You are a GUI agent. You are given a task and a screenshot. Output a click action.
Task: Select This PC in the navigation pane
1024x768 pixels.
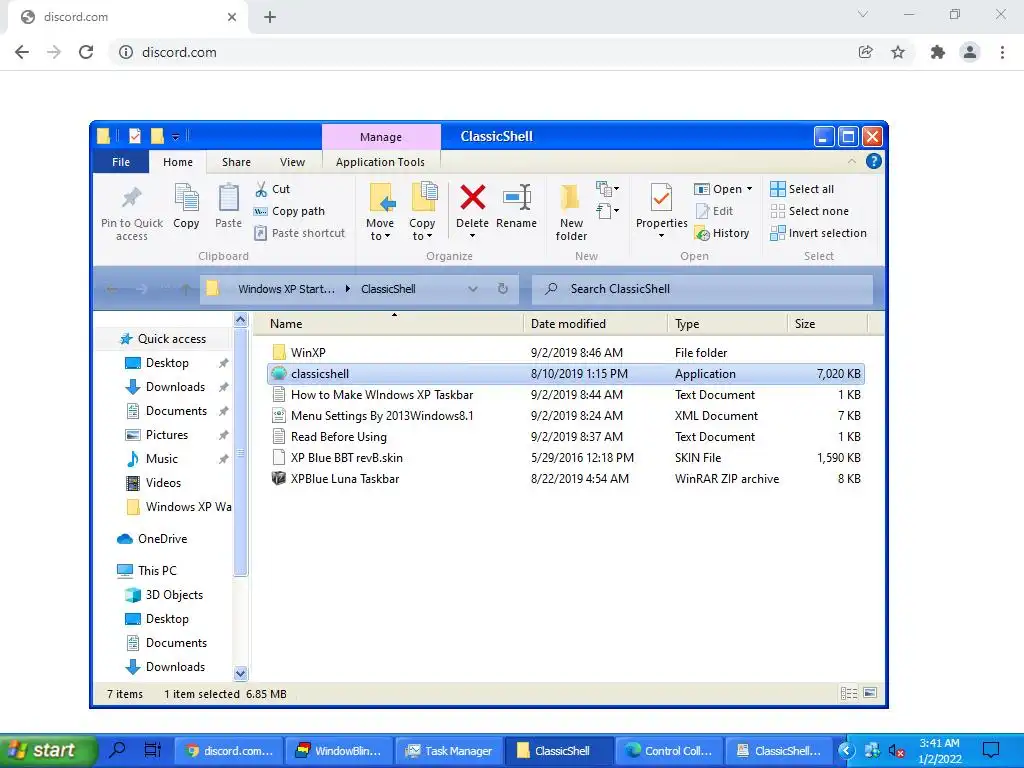tap(147, 570)
